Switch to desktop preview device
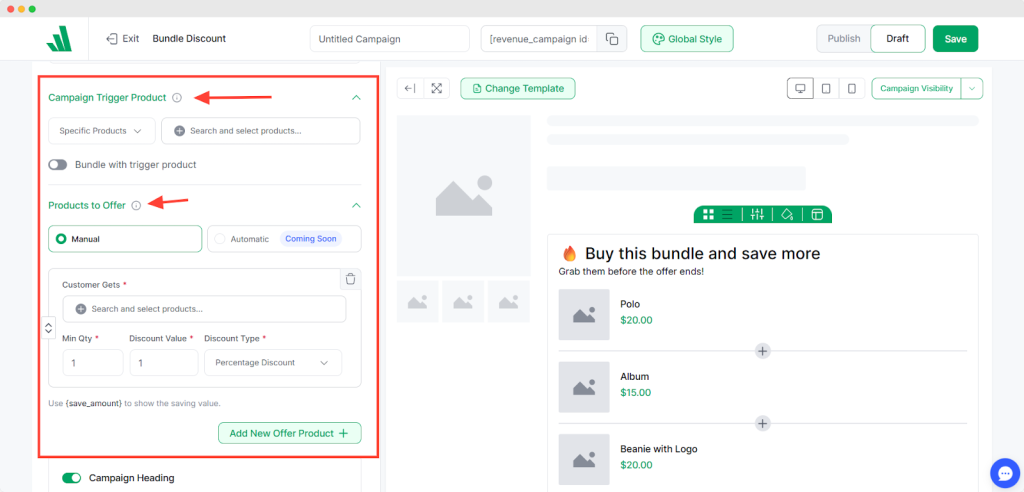 point(800,88)
